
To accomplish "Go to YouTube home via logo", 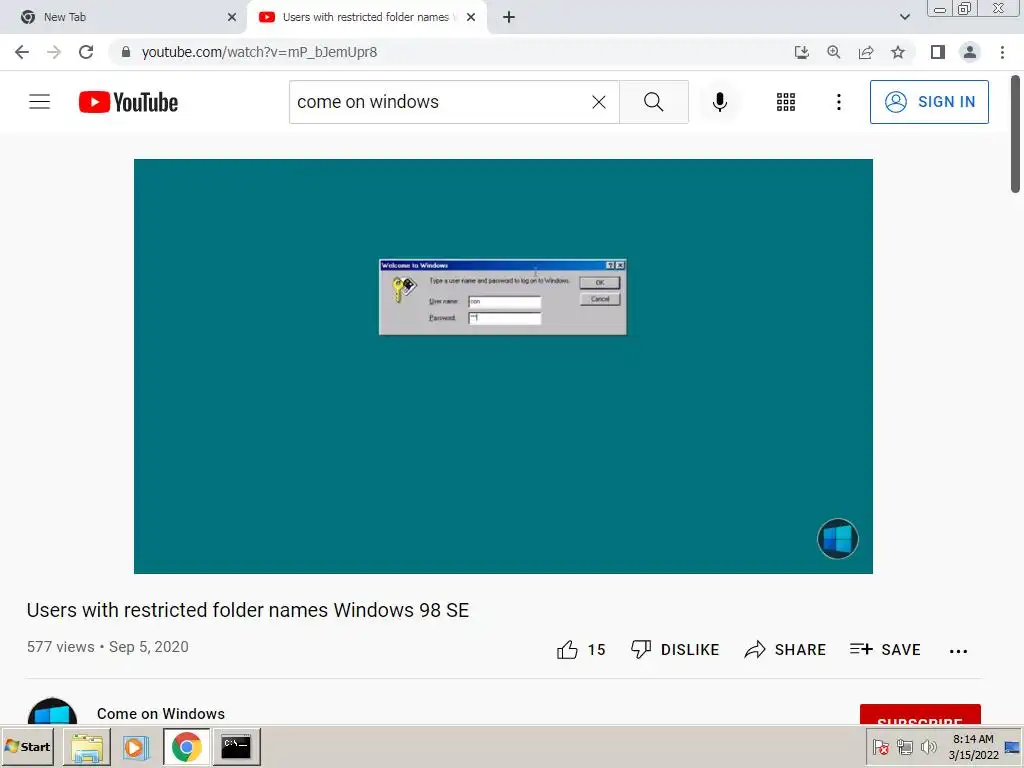I will [x=128, y=102].
